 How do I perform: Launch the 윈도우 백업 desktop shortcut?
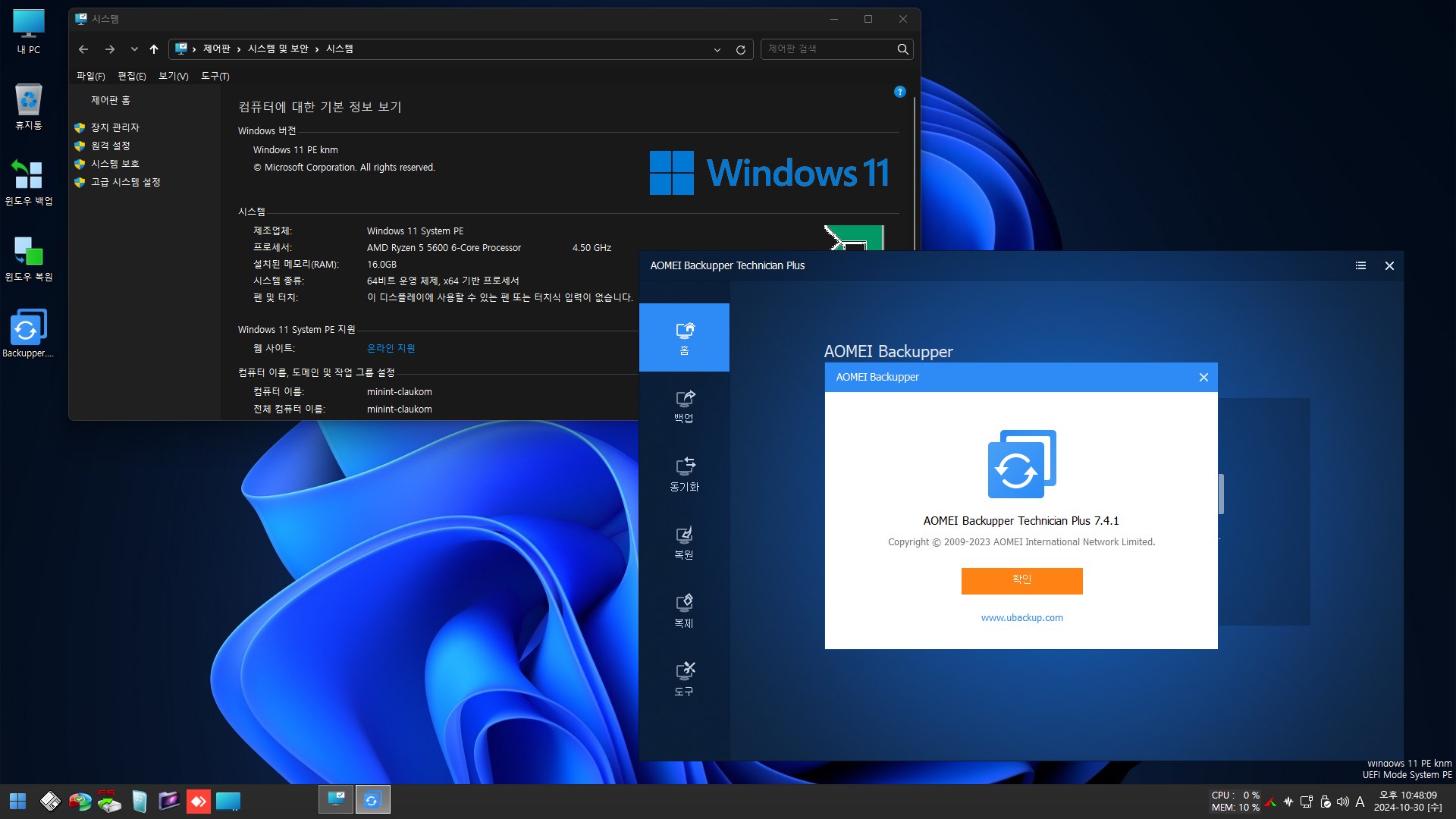click(x=29, y=183)
